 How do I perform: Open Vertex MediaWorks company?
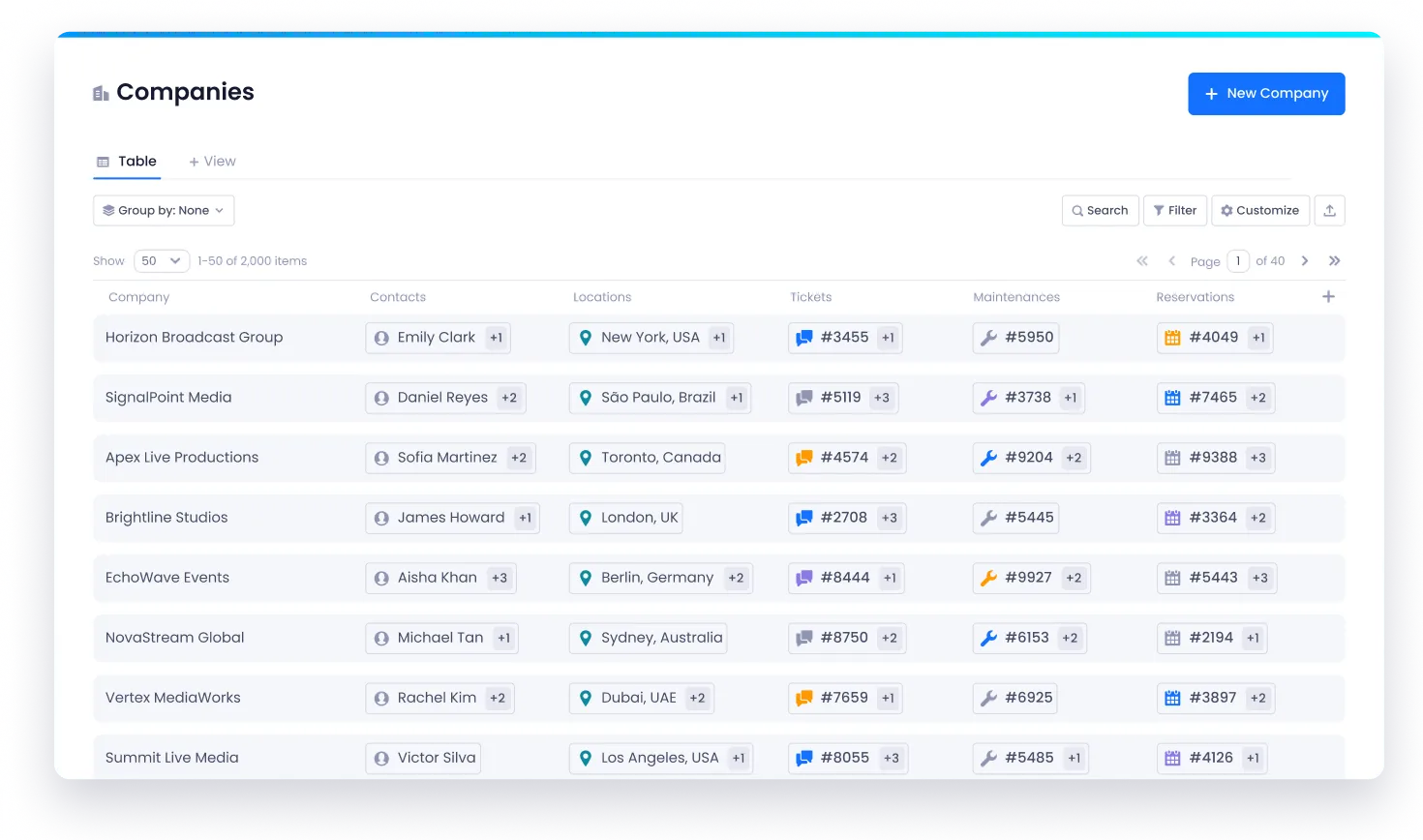(x=173, y=698)
